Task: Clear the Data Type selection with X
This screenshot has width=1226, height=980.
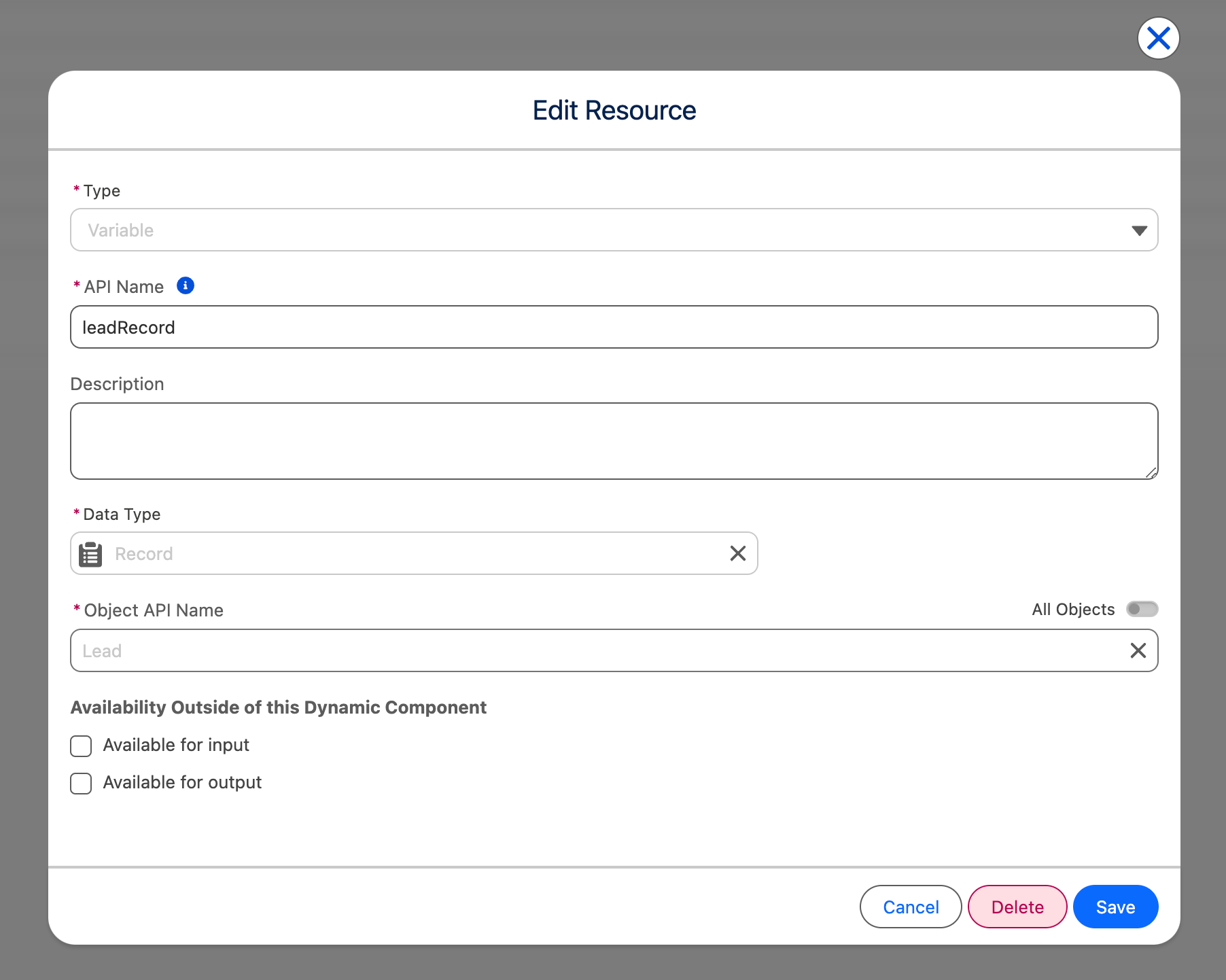Action: (737, 554)
